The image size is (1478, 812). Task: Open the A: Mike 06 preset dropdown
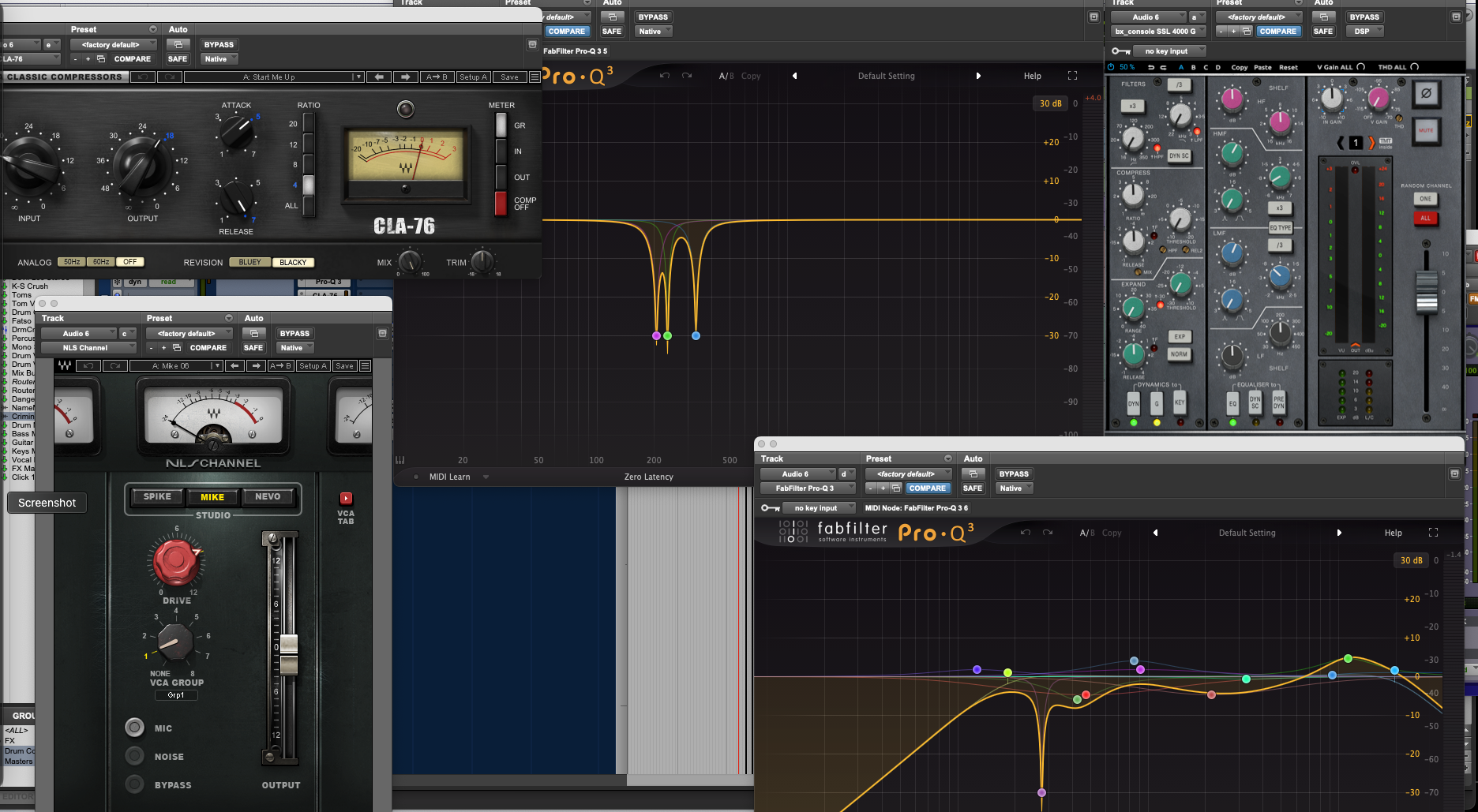point(176,365)
